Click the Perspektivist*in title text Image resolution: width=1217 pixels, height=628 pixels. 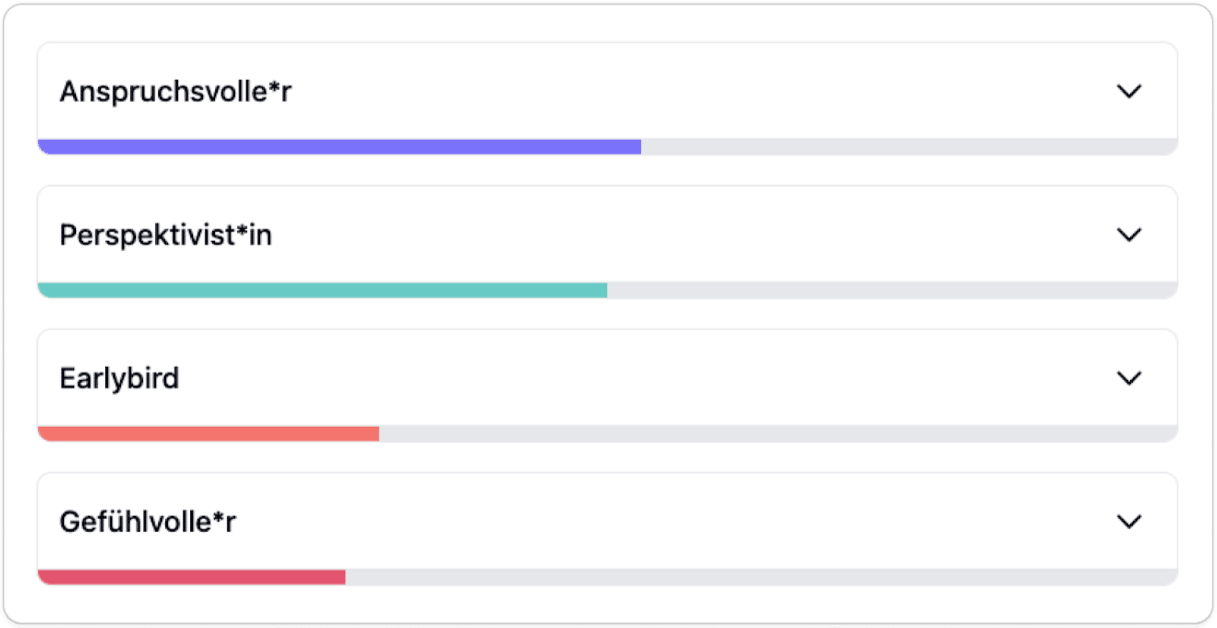point(165,236)
